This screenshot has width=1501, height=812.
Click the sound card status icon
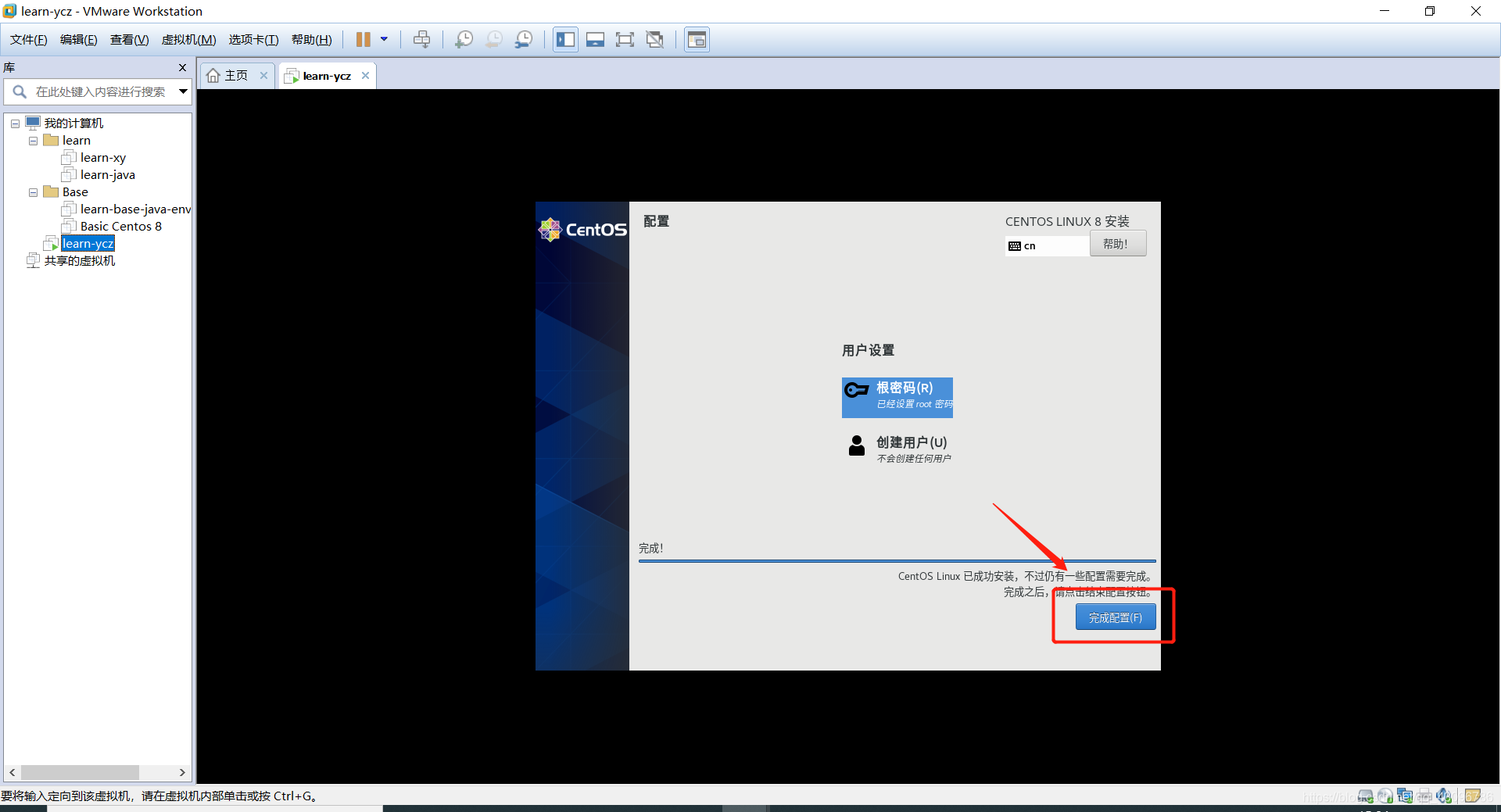[x=1444, y=796]
